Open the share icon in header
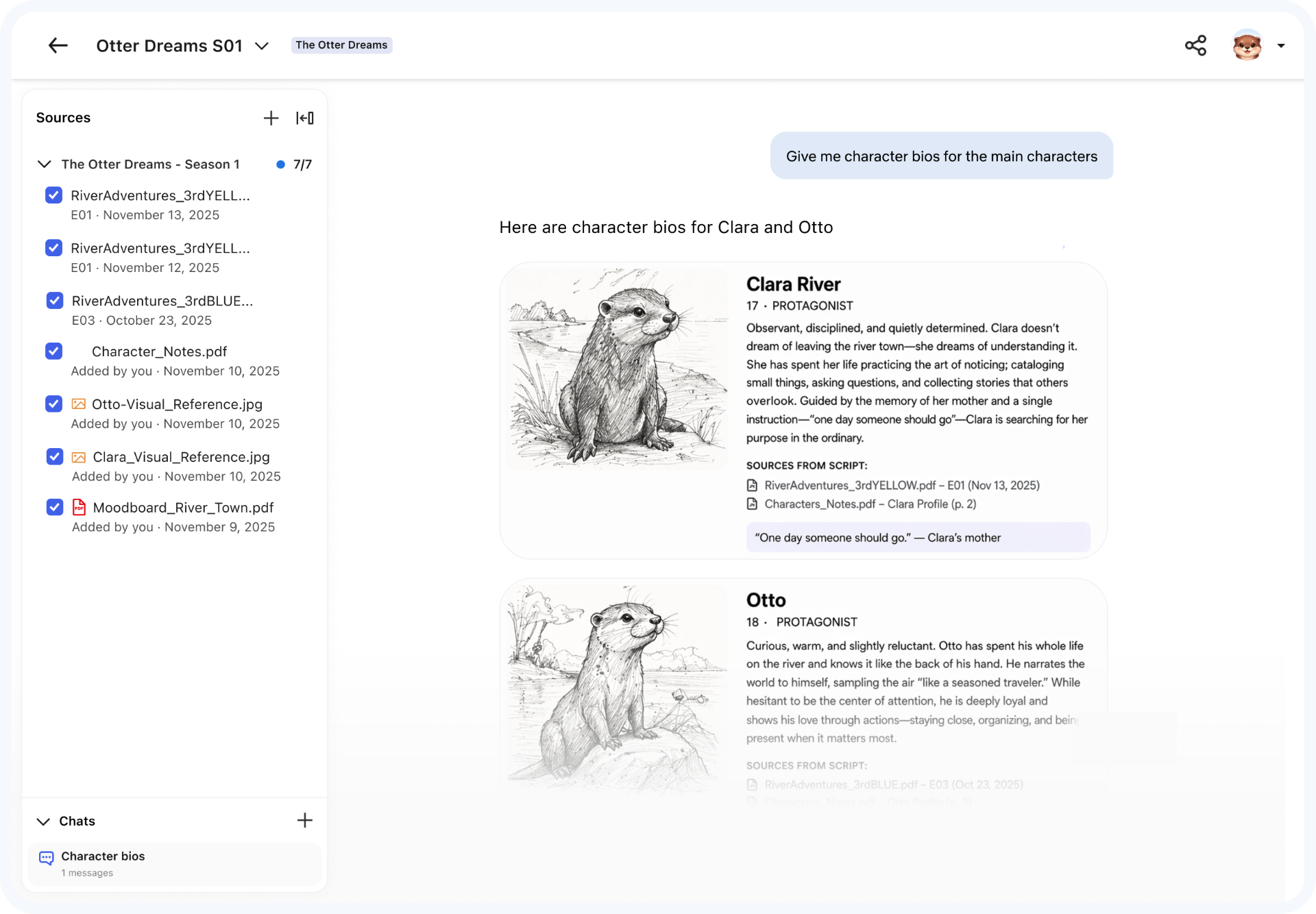The height and width of the screenshot is (914, 1316). tap(1195, 45)
